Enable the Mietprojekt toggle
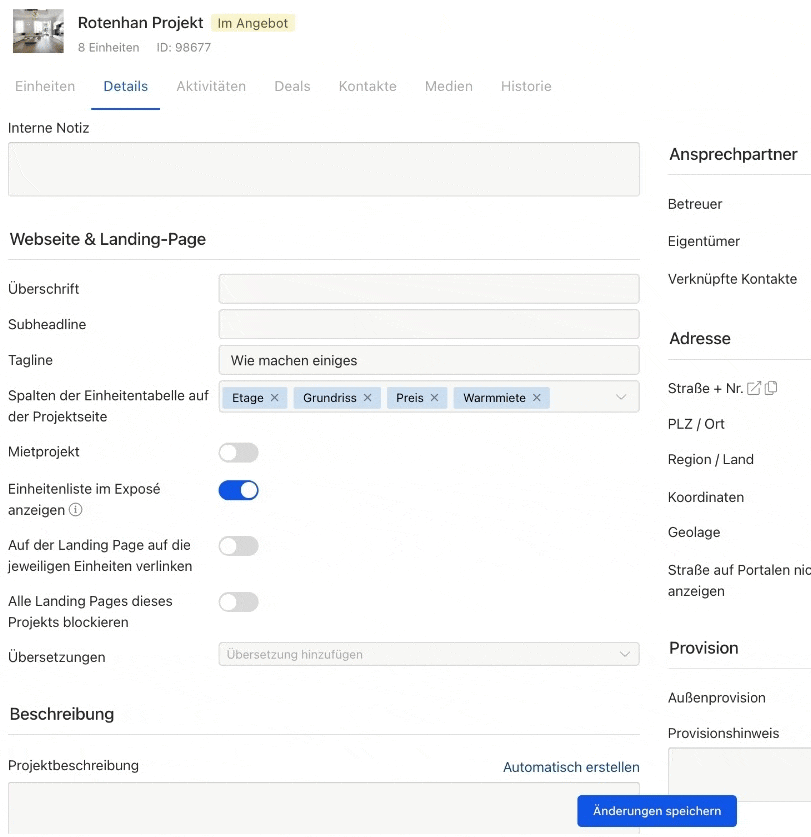811x837 pixels. pos(238,453)
